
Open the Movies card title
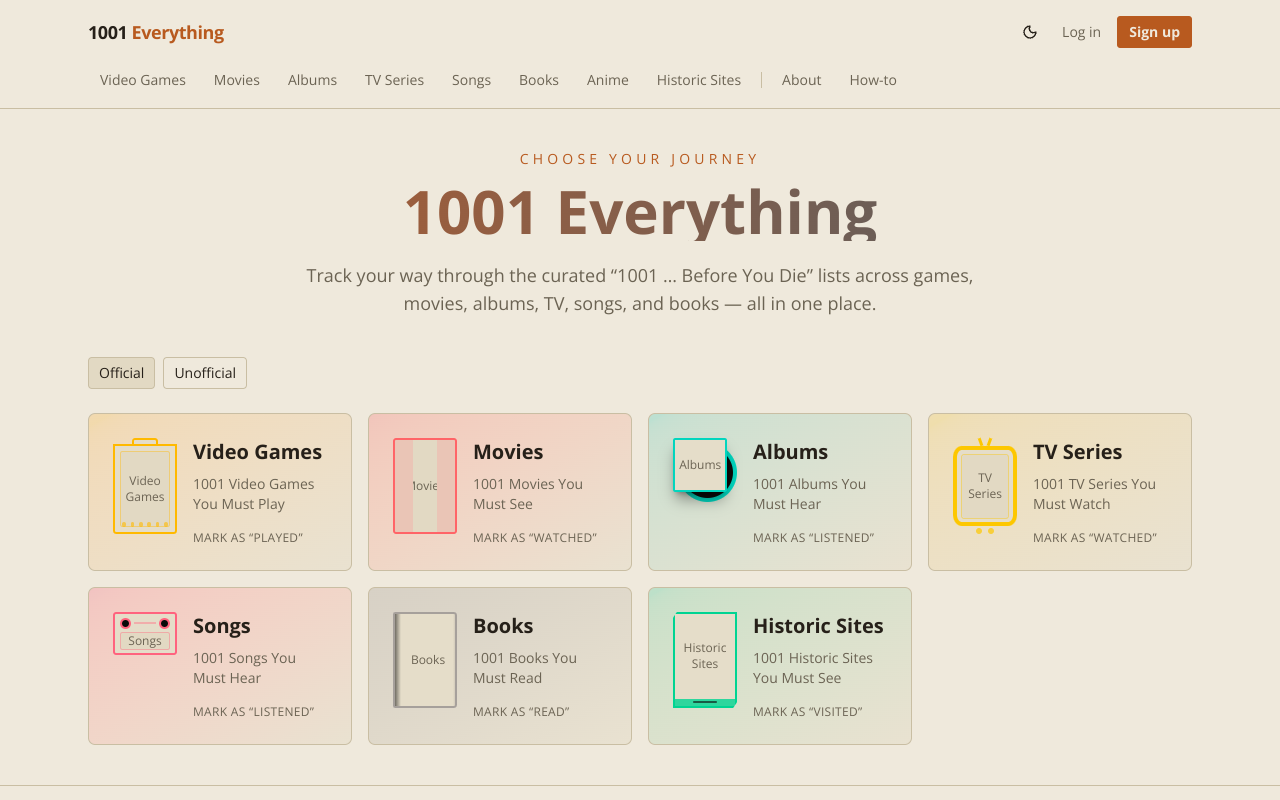[508, 452]
